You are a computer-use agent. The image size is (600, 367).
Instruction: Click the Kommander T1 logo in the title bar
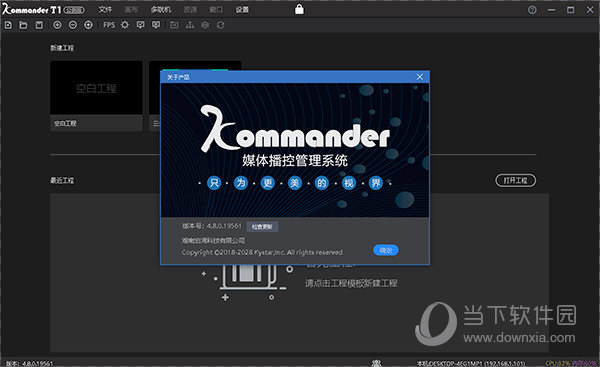point(31,9)
